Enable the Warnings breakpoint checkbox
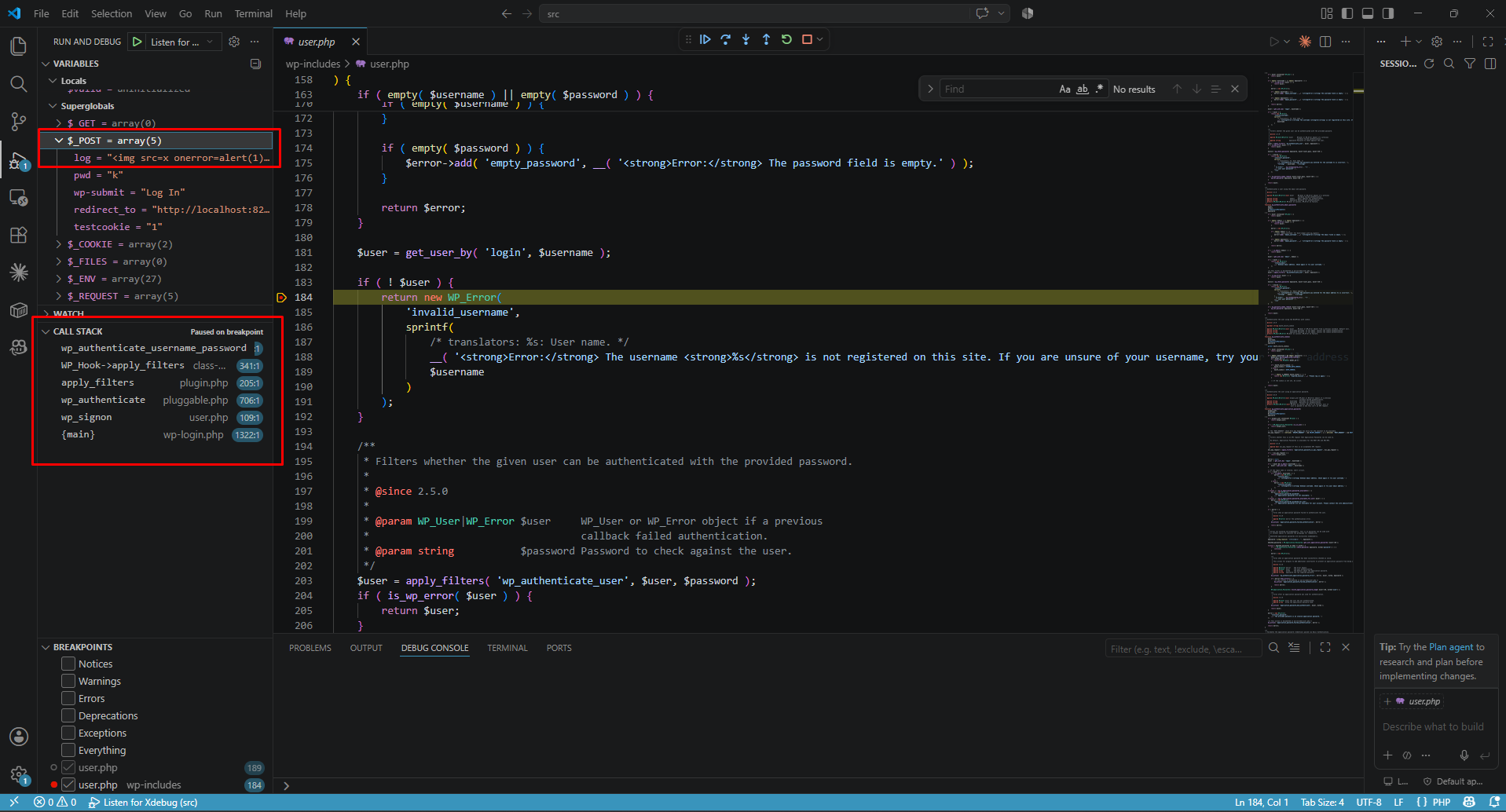 coord(68,682)
